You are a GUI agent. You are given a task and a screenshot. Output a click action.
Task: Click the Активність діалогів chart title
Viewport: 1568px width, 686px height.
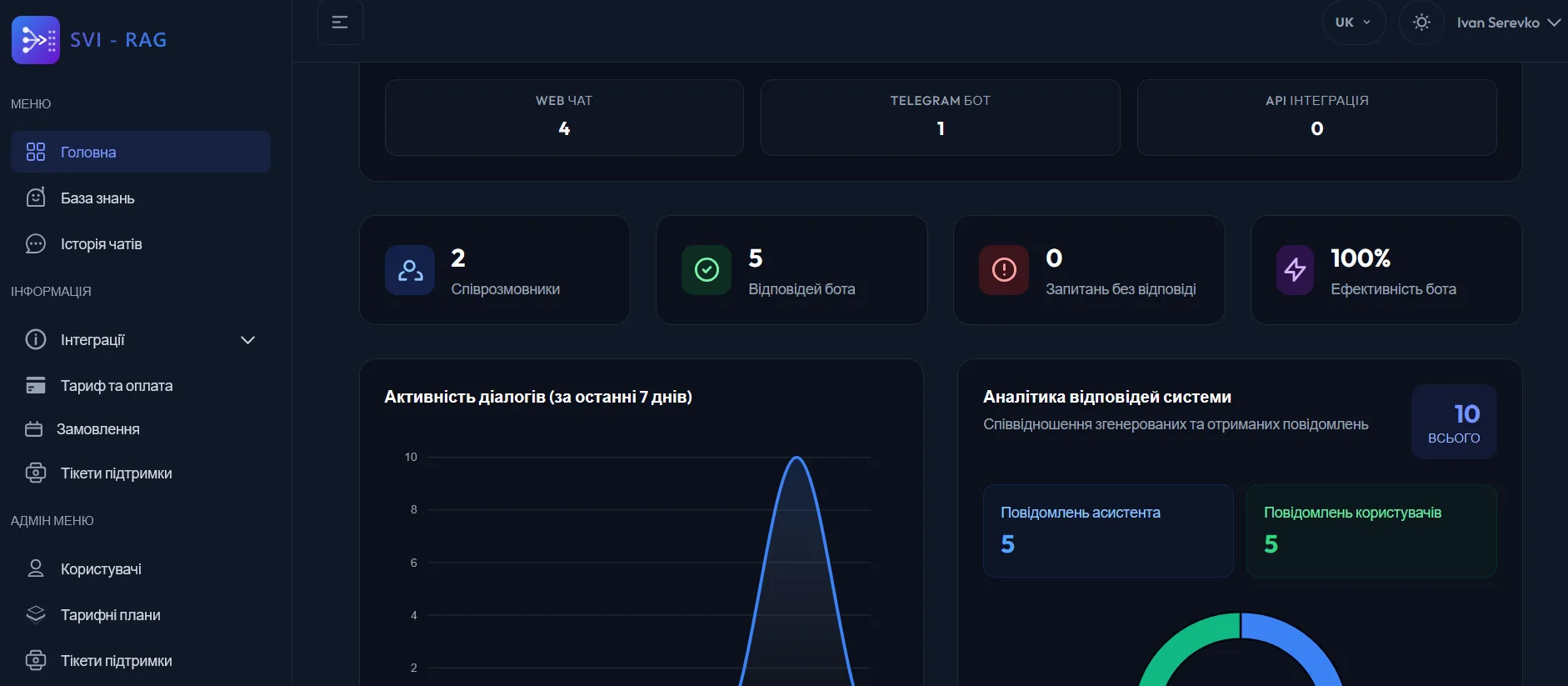click(x=538, y=397)
